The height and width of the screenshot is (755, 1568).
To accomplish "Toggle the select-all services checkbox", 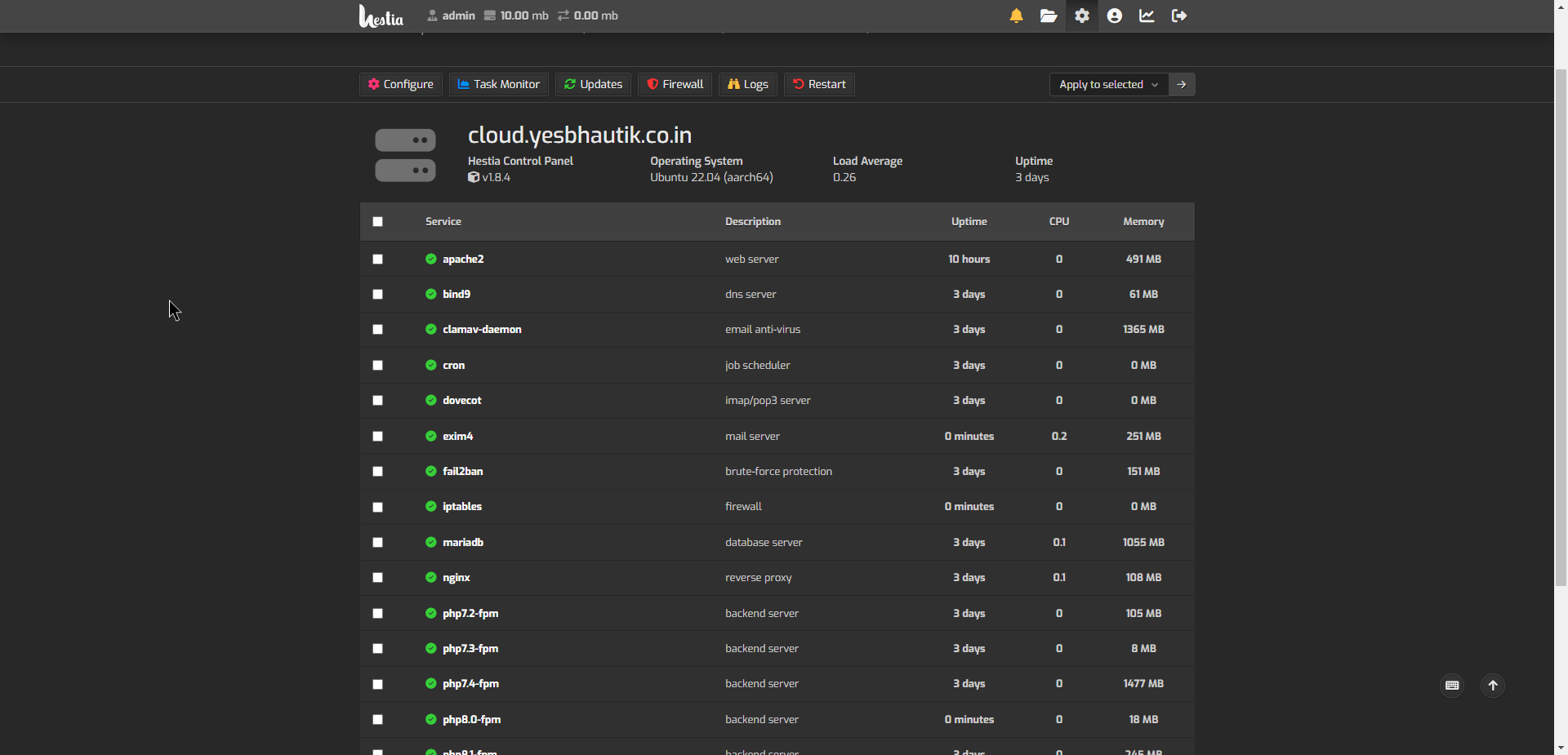I will tap(377, 221).
